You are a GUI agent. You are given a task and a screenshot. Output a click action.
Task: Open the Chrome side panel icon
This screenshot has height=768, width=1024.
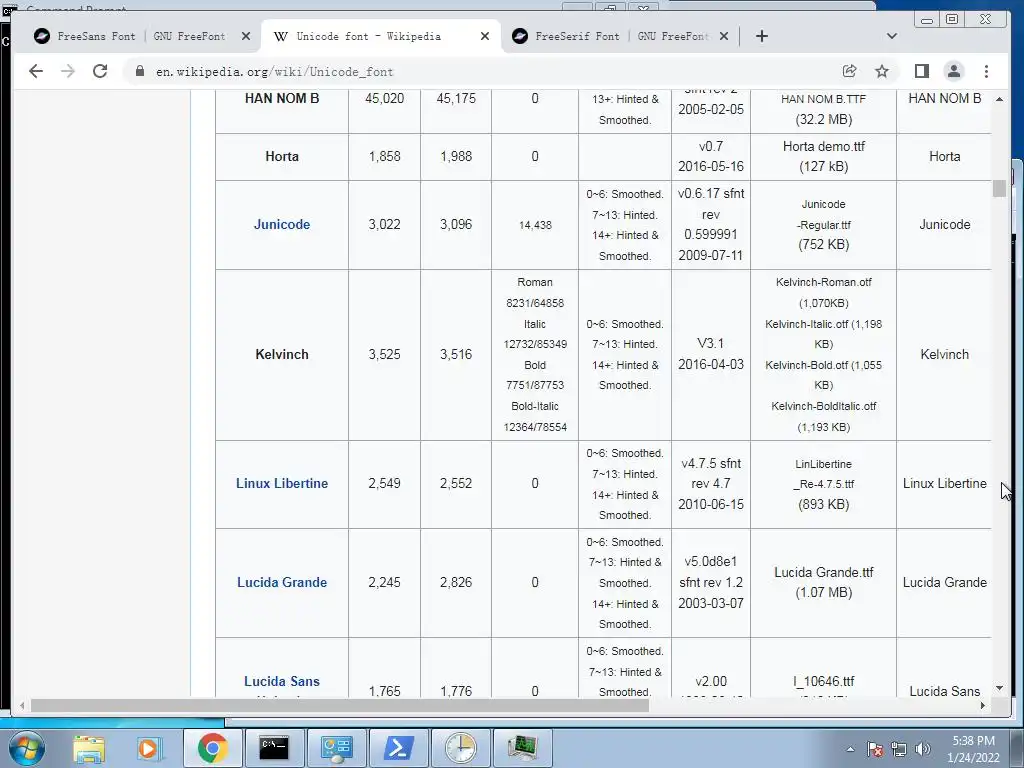pyautogui.click(x=921, y=71)
